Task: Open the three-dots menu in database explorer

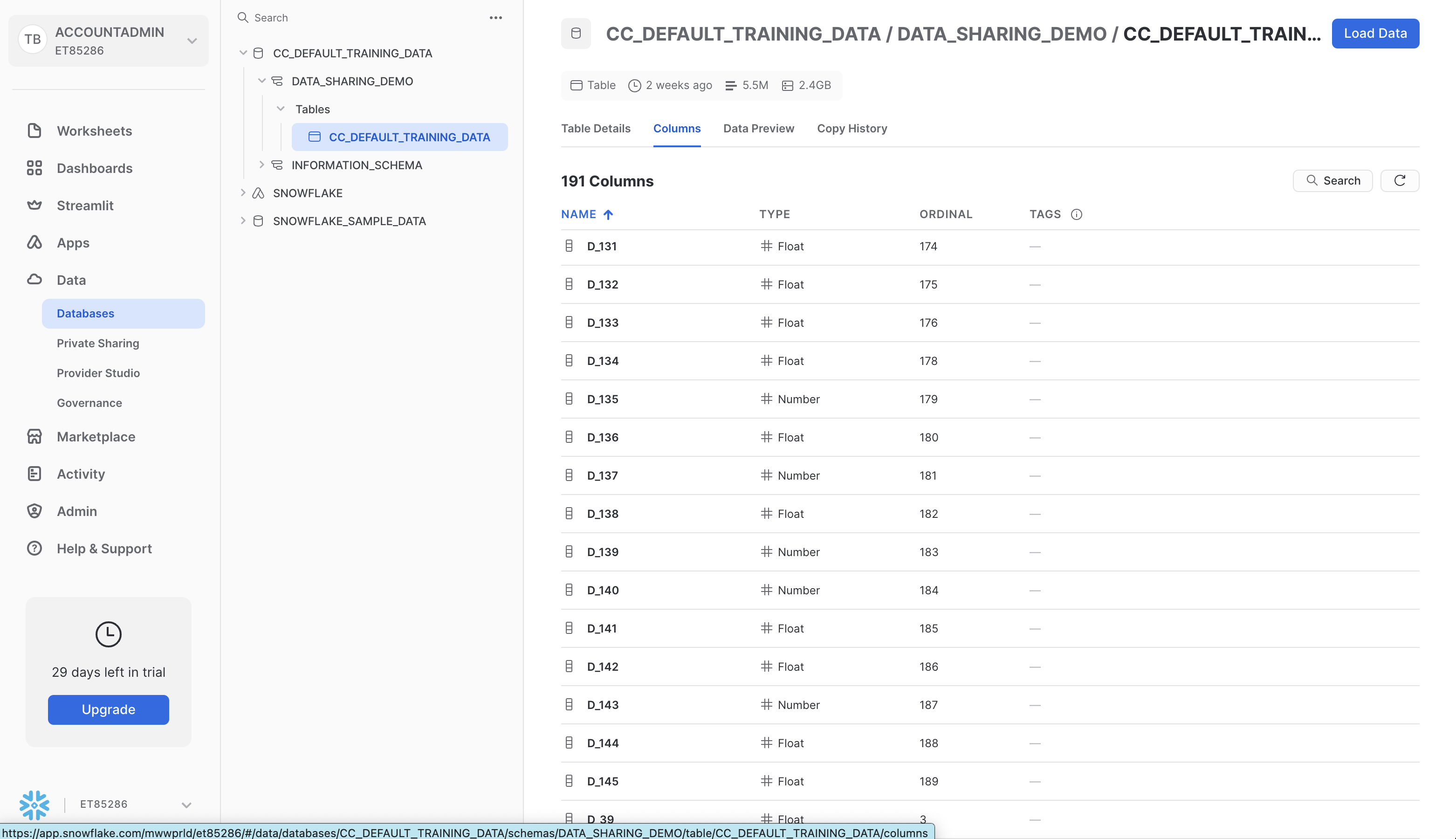Action: click(495, 18)
